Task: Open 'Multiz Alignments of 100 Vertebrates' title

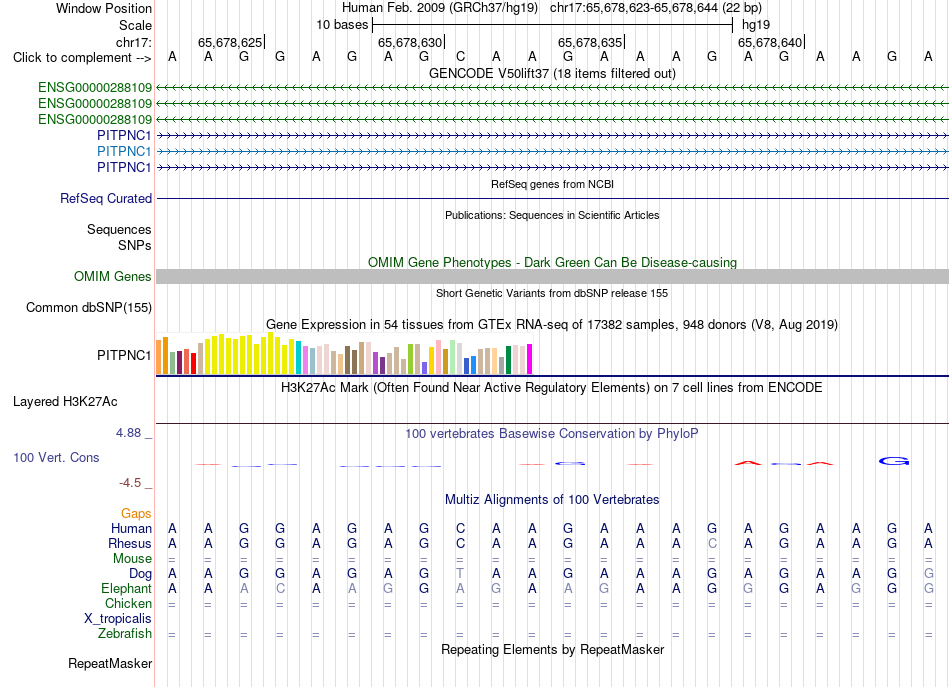Action: 552,500
